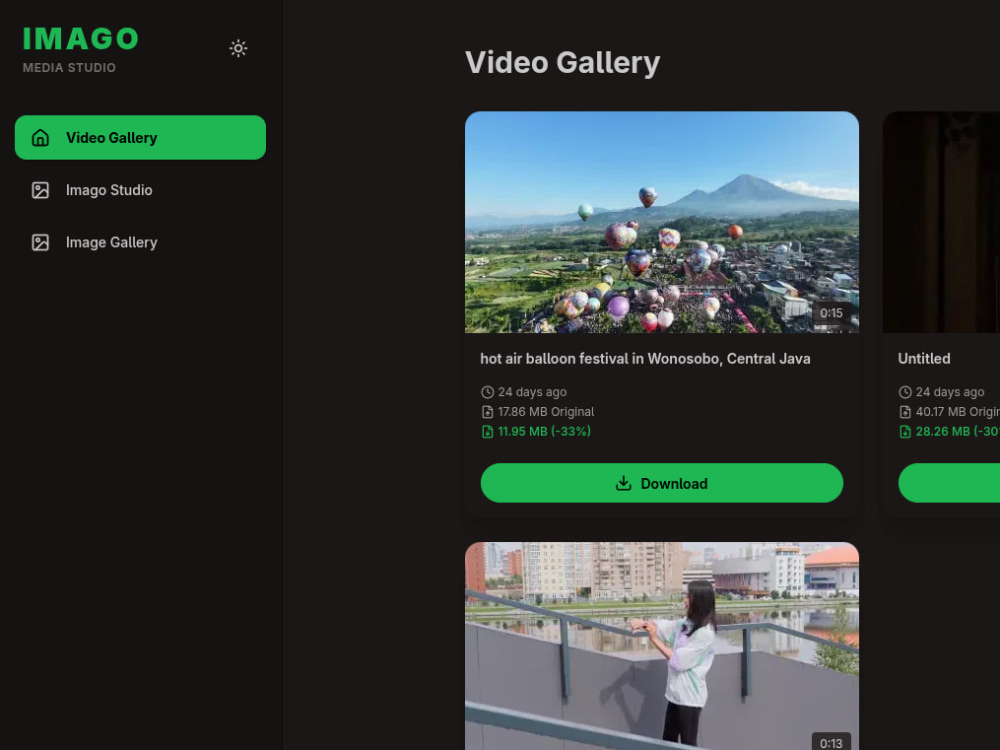Click the original file icon by 17.86 MB

click(487, 412)
